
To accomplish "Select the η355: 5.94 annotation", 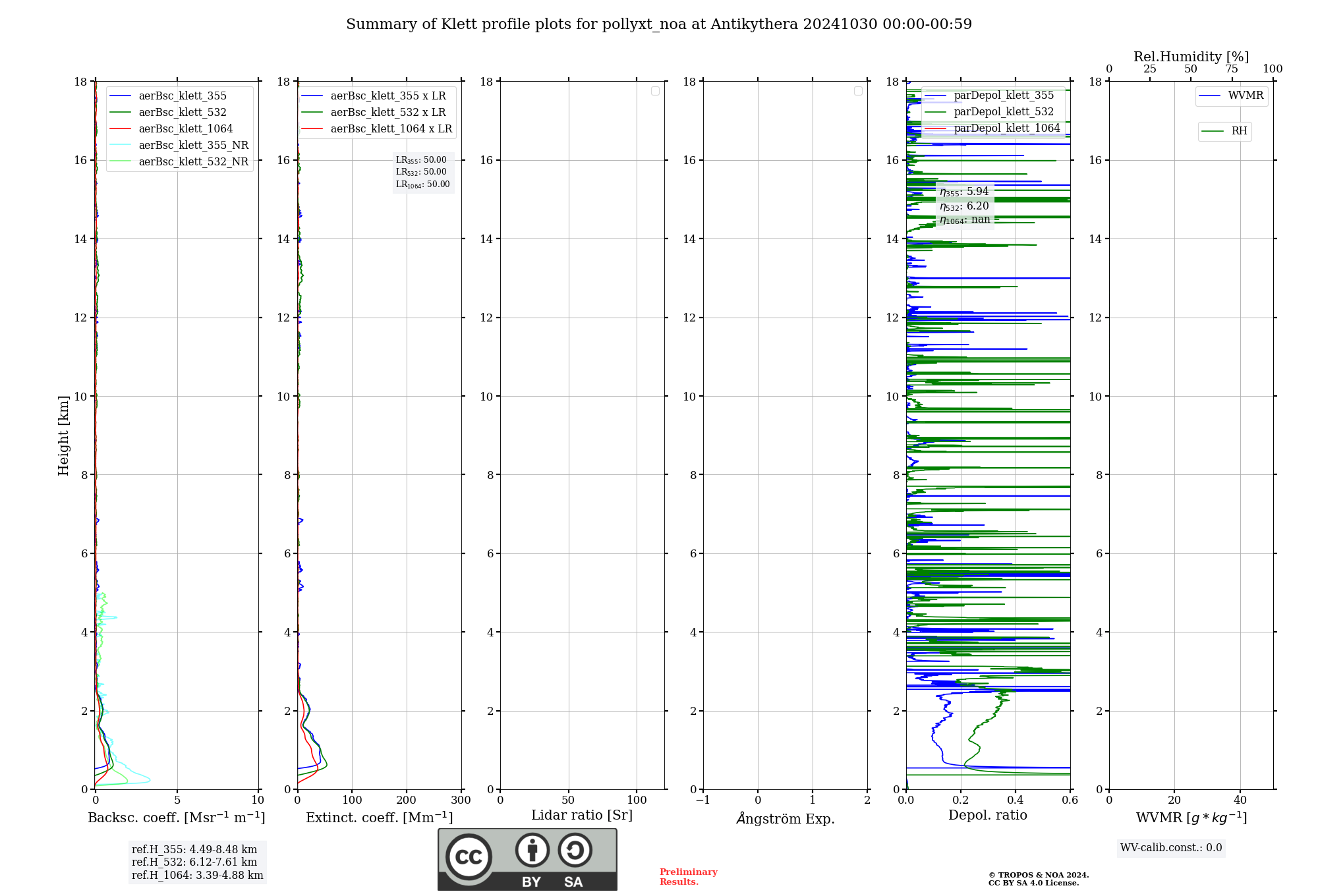I will pyautogui.click(x=964, y=192).
